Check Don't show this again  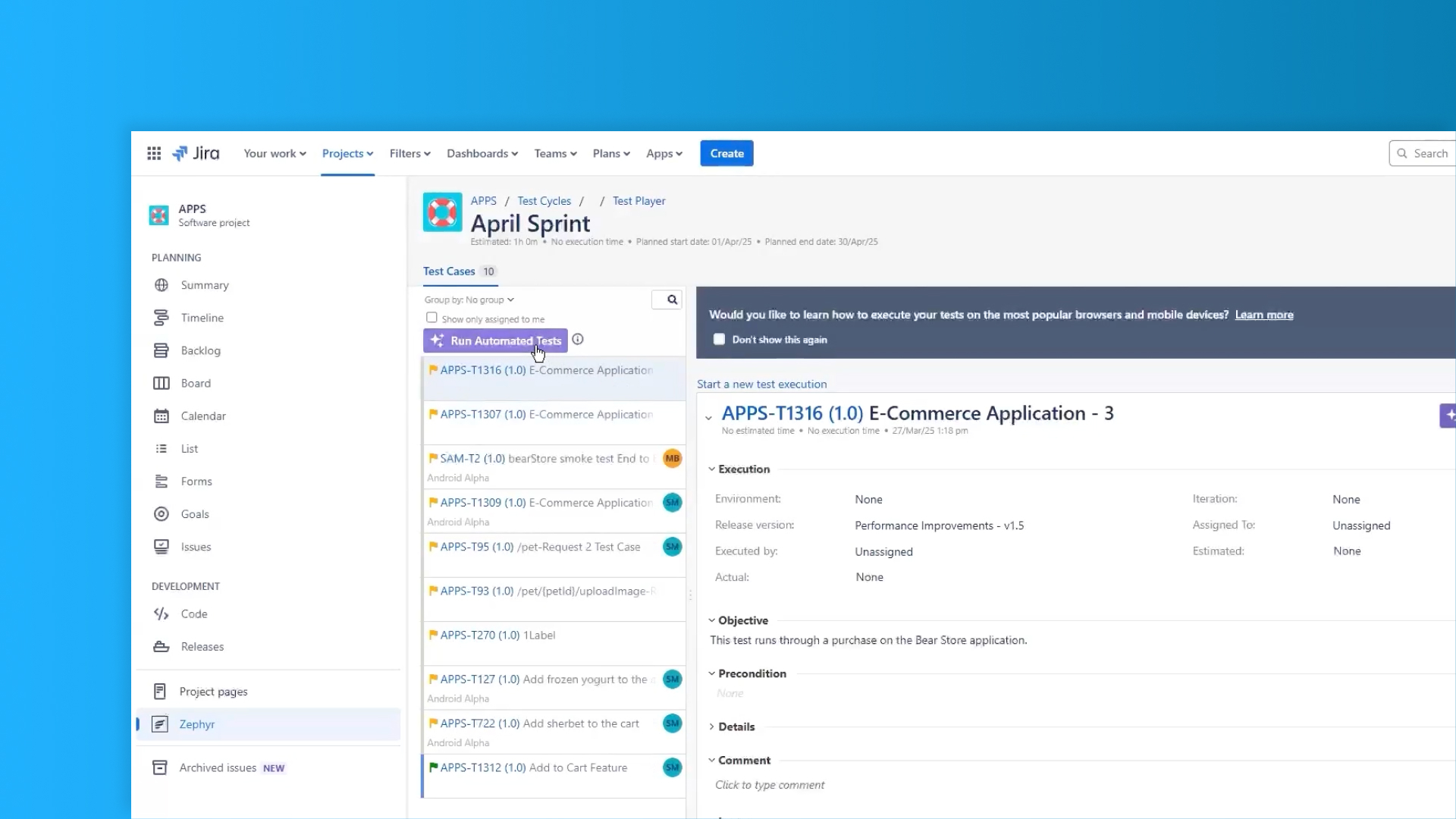719,339
